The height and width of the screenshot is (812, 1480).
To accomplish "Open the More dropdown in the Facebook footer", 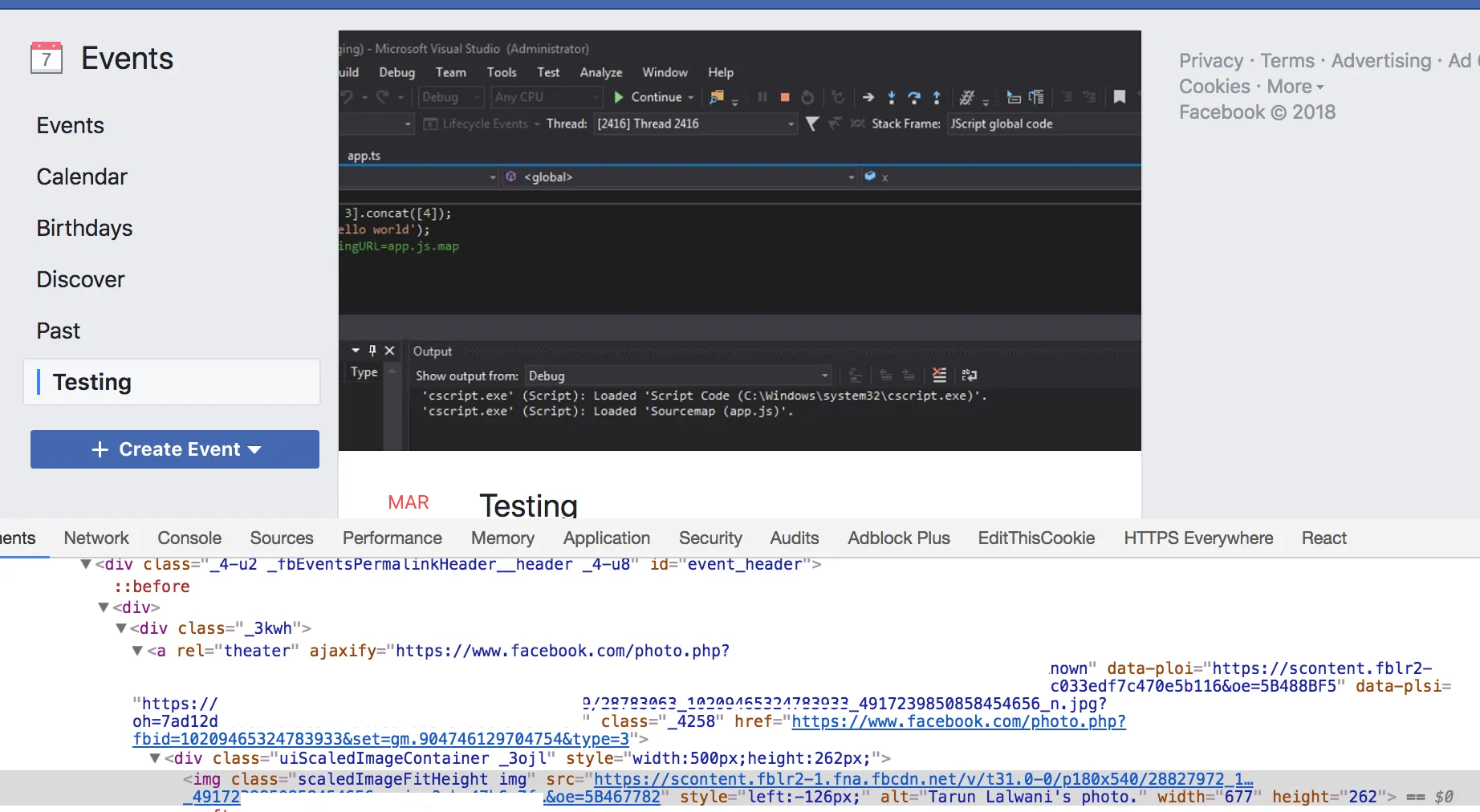I will point(1295,87).
